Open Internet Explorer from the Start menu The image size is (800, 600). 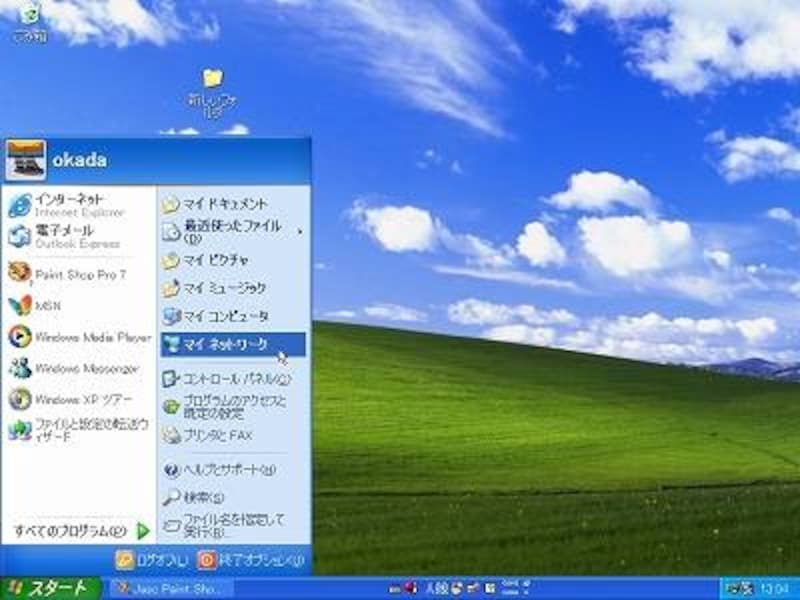point(68,205)
